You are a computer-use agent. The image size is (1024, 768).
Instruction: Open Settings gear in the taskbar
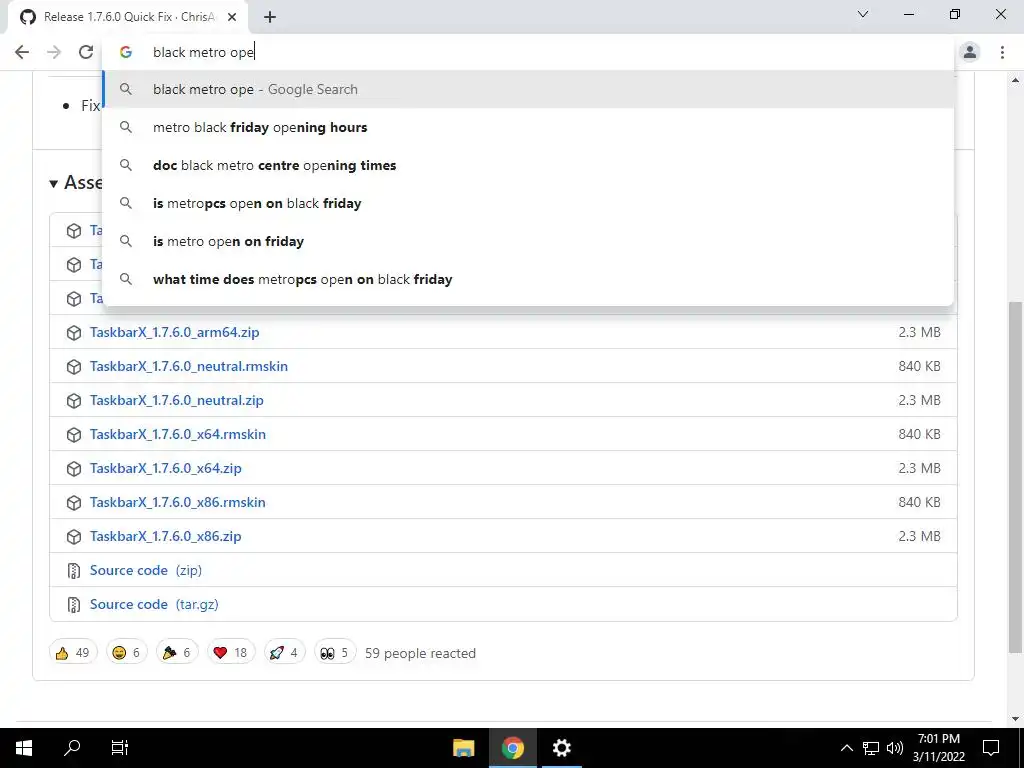(x=562, y=748)
